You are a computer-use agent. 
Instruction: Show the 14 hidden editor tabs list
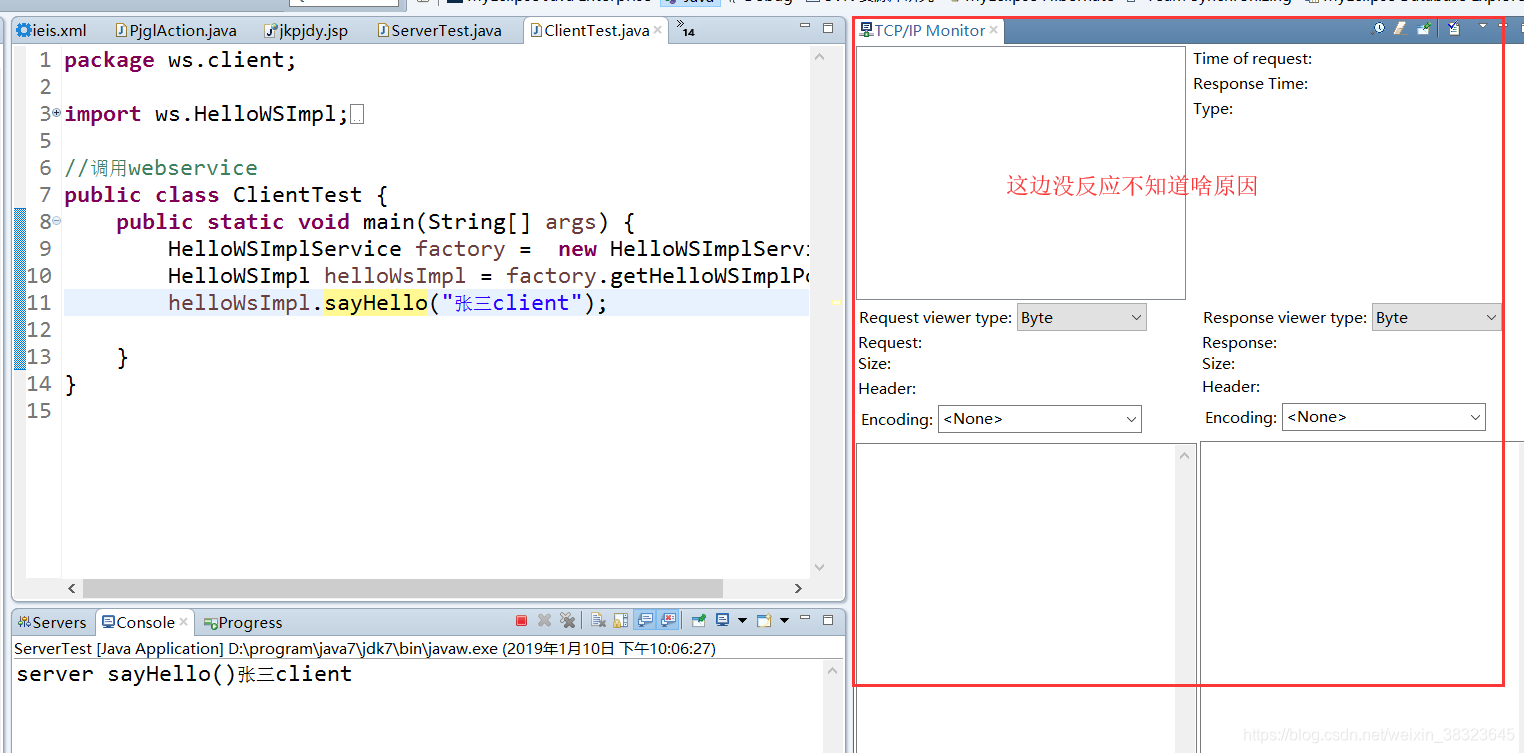685,28
